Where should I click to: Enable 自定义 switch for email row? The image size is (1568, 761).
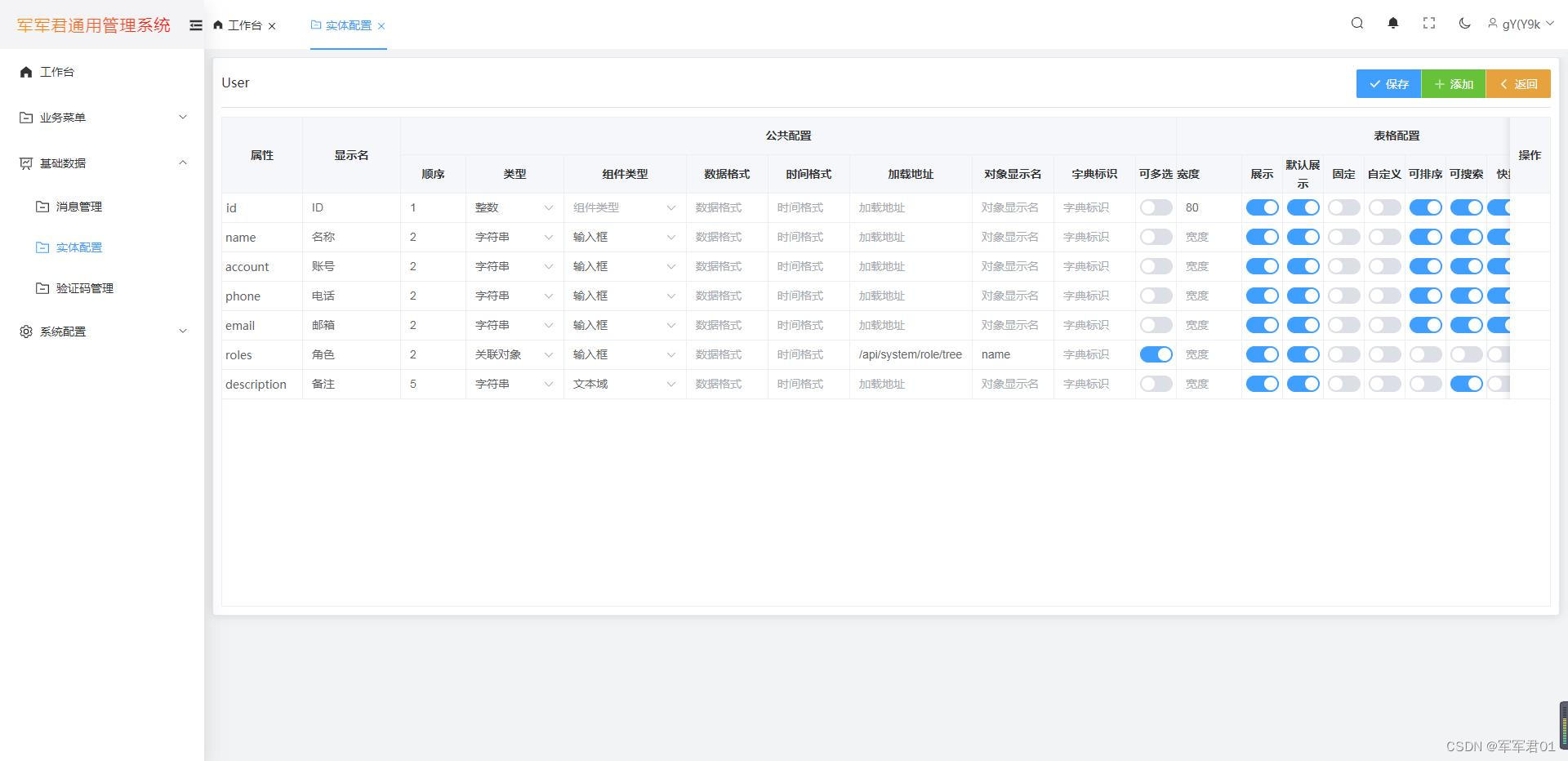click(x=1384, y=325)
